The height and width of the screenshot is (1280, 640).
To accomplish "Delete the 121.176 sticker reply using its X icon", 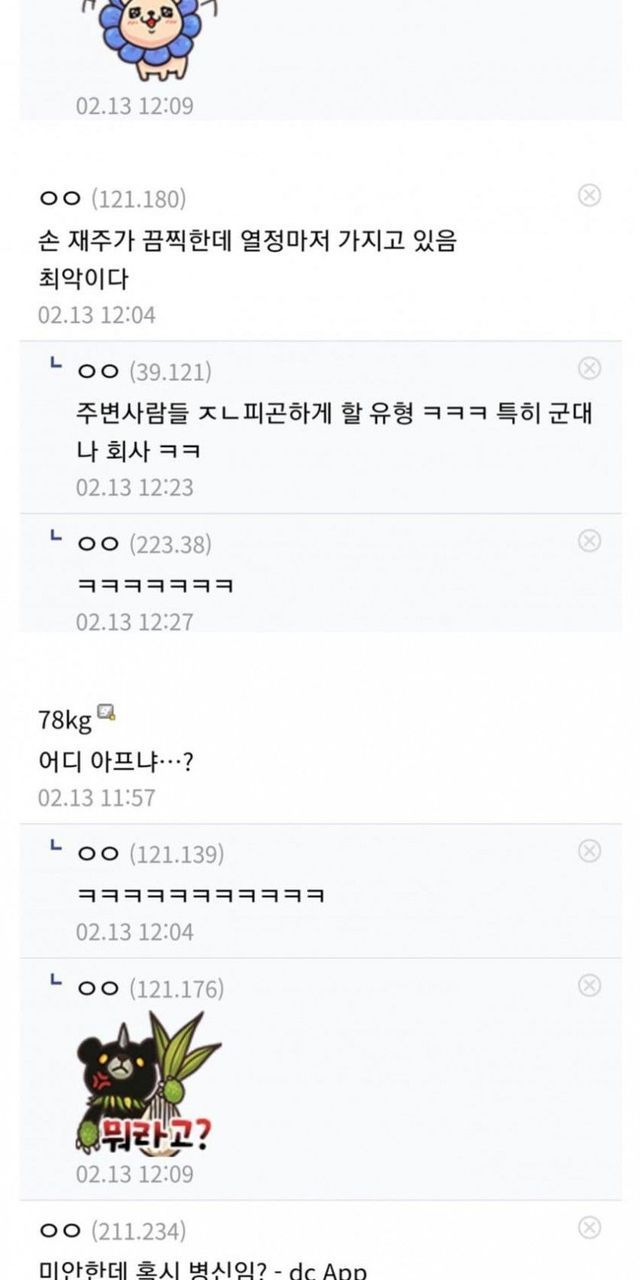I will (590, 985).
